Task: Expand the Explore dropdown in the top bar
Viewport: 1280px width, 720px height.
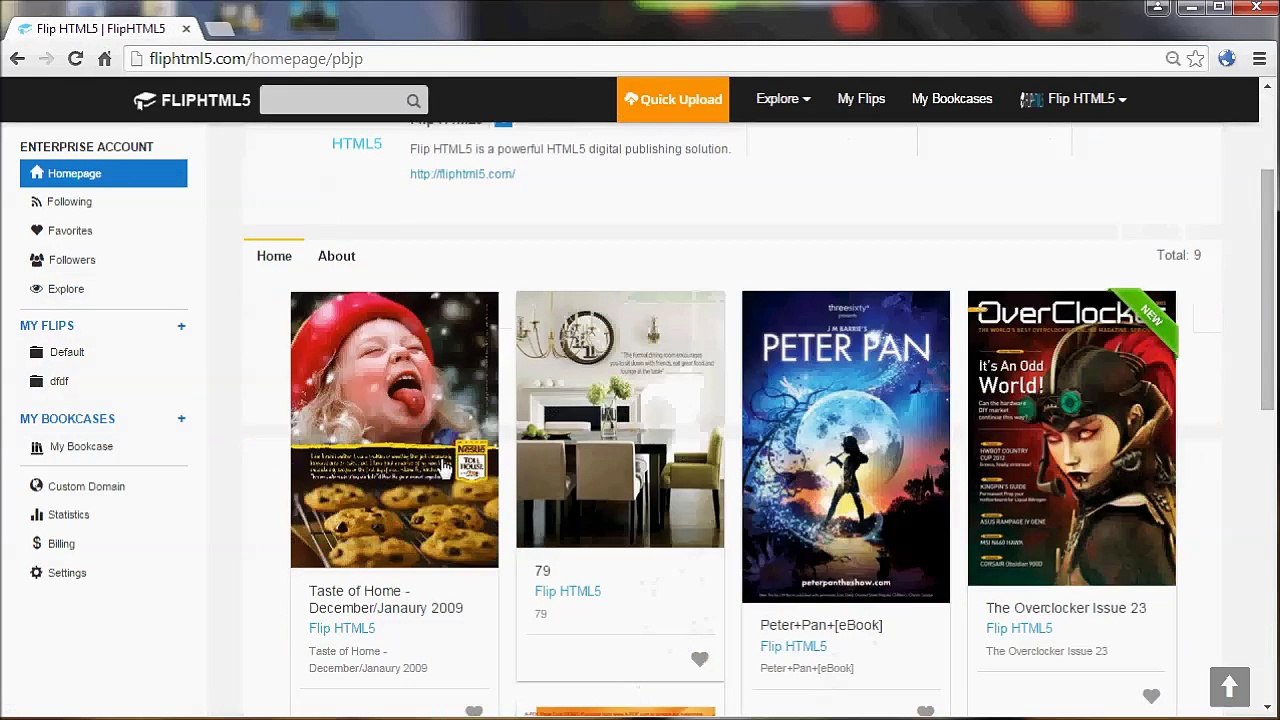Action: (x=783, y=99)
